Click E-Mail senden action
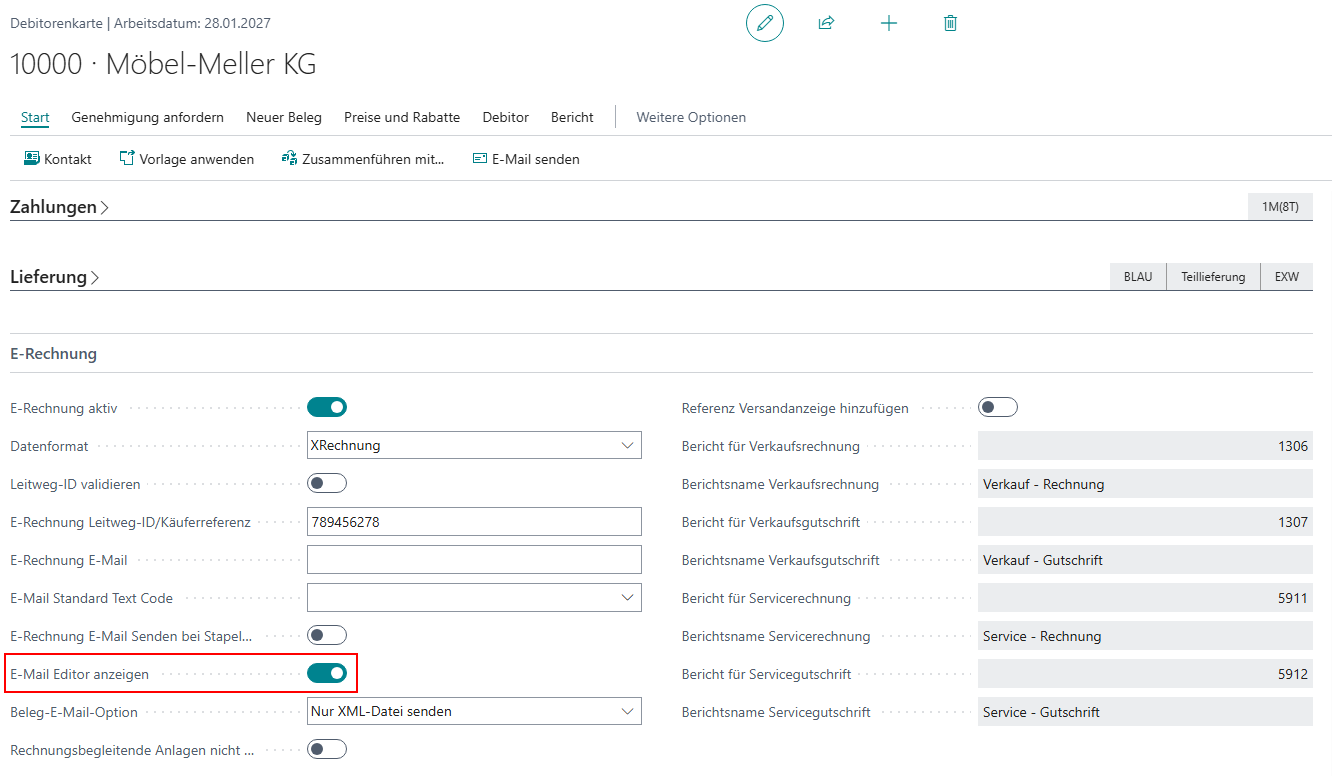 (x=526, y=159)
